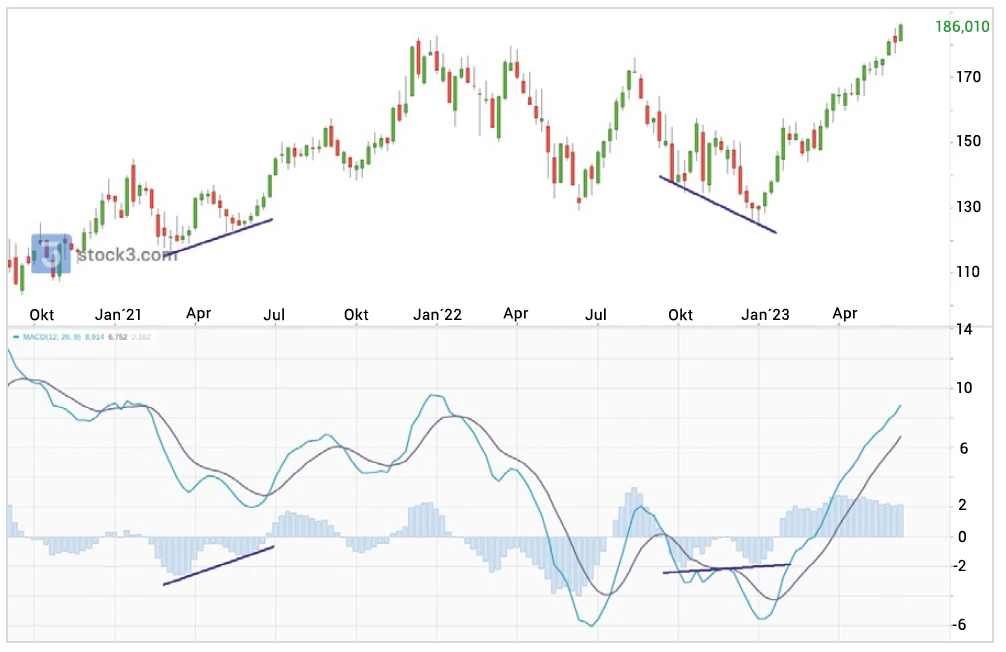Click the MACD signal value 6,752 readout

click(x=117, y=336)
